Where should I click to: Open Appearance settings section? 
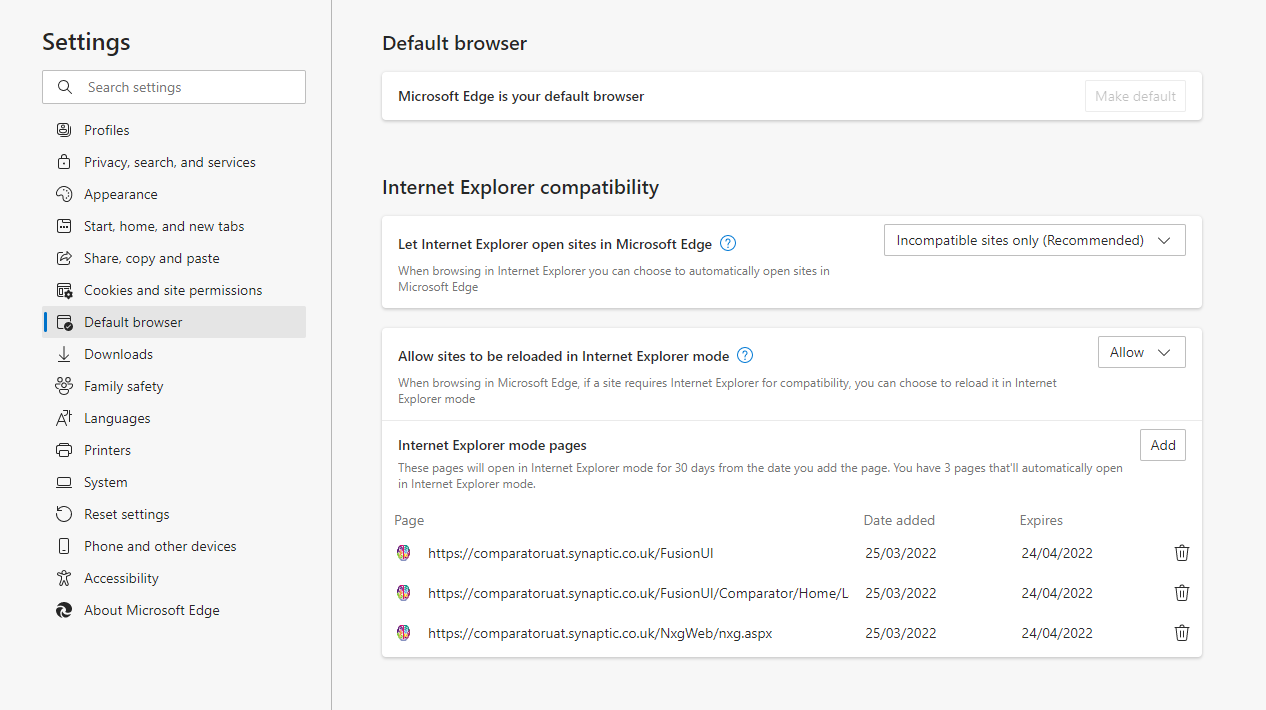121,194
